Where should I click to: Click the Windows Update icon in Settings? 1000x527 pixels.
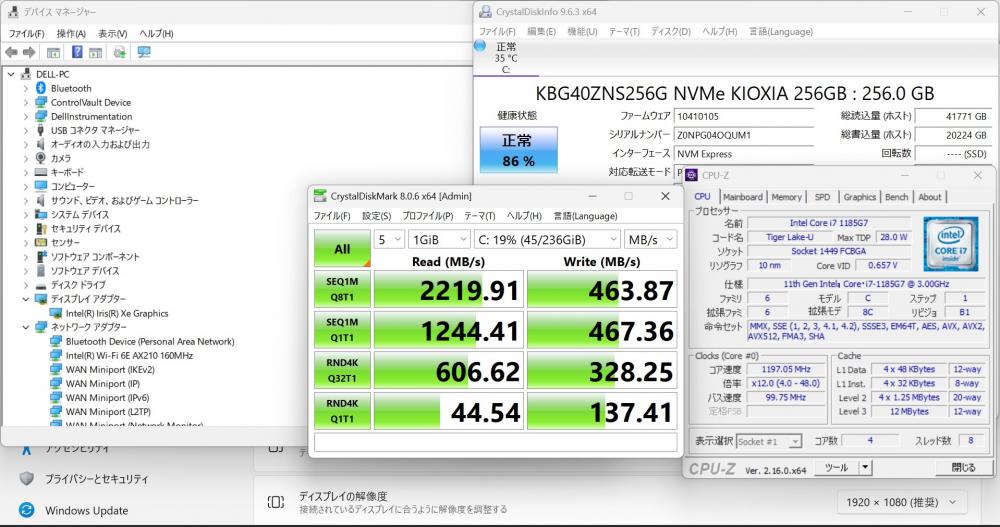click(x=26, y=510)
